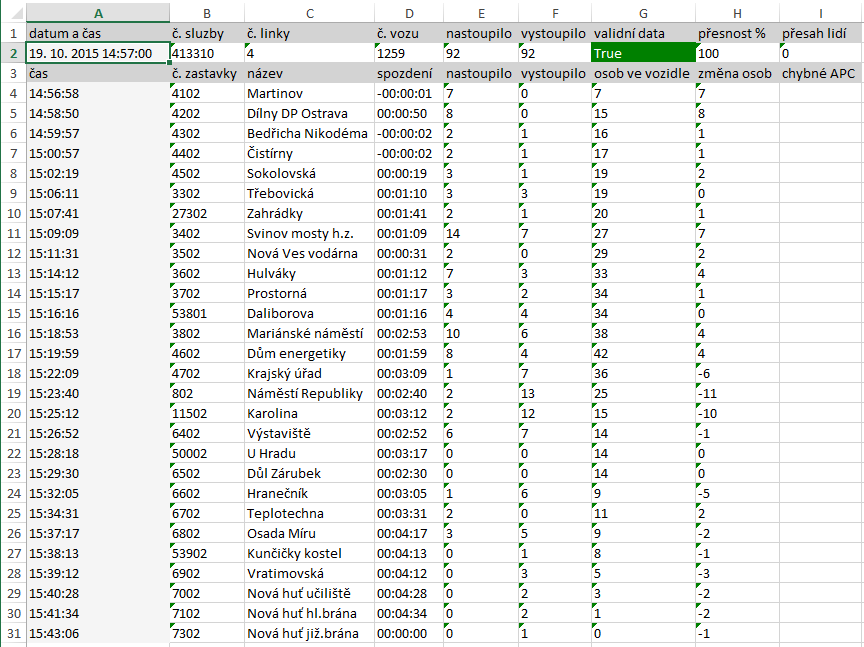Select row 3 header
This screenshot has width=864, height=647.
[13, 73]
